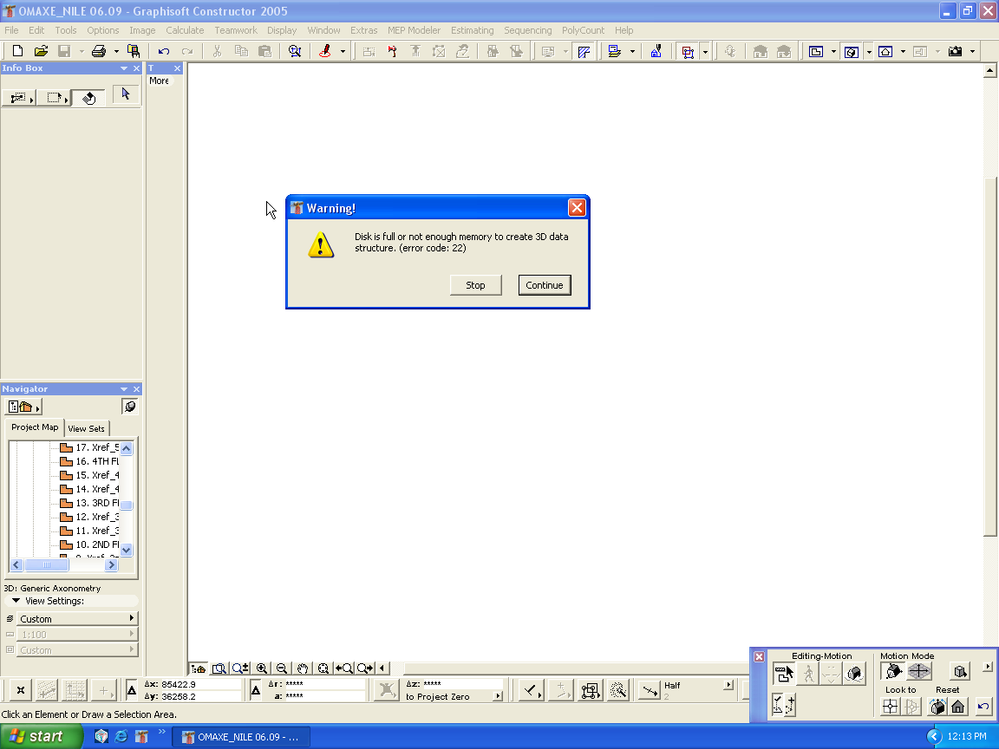Click the Open file folder icon
999x749 pixels.
41,52
